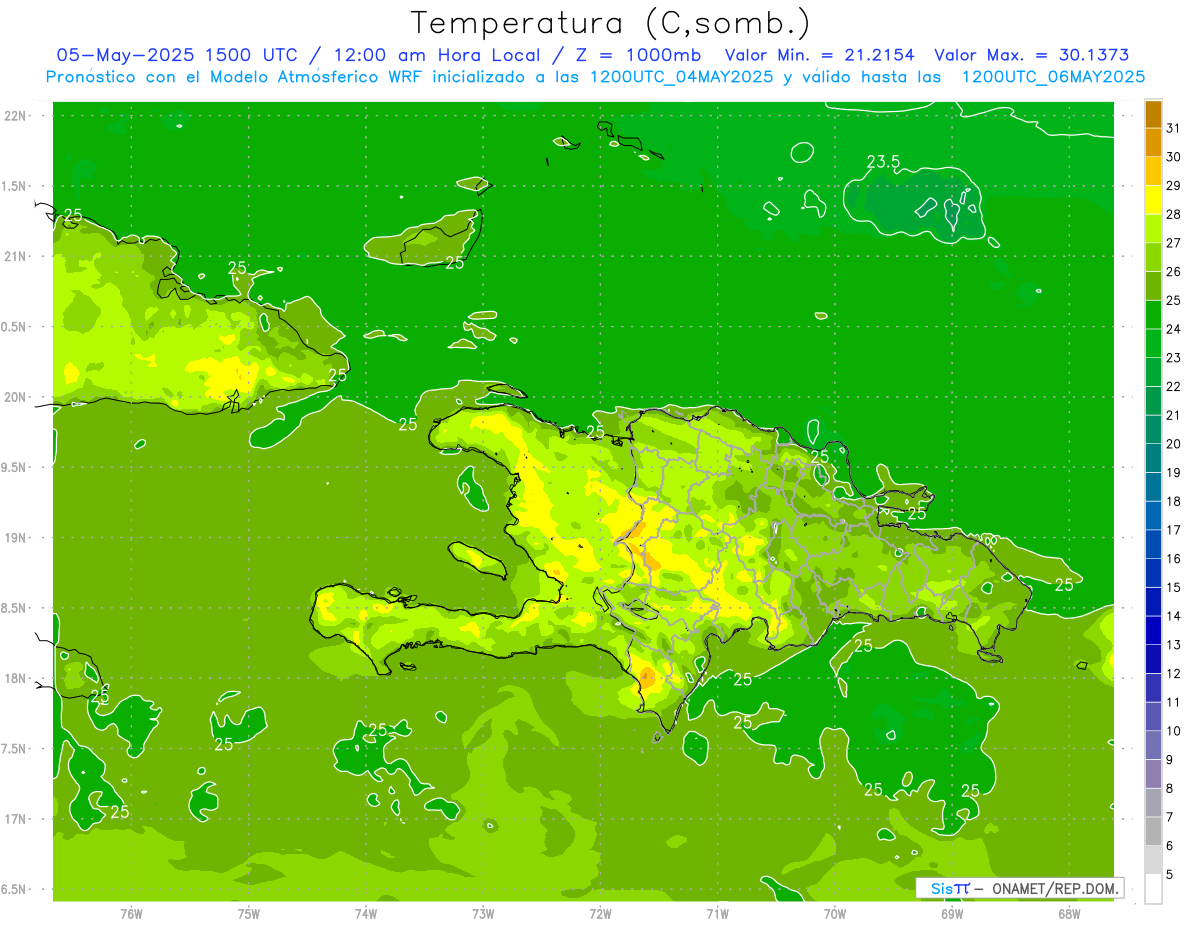
Task: Select the "69W" longitude label
Action: coord(952,913)
